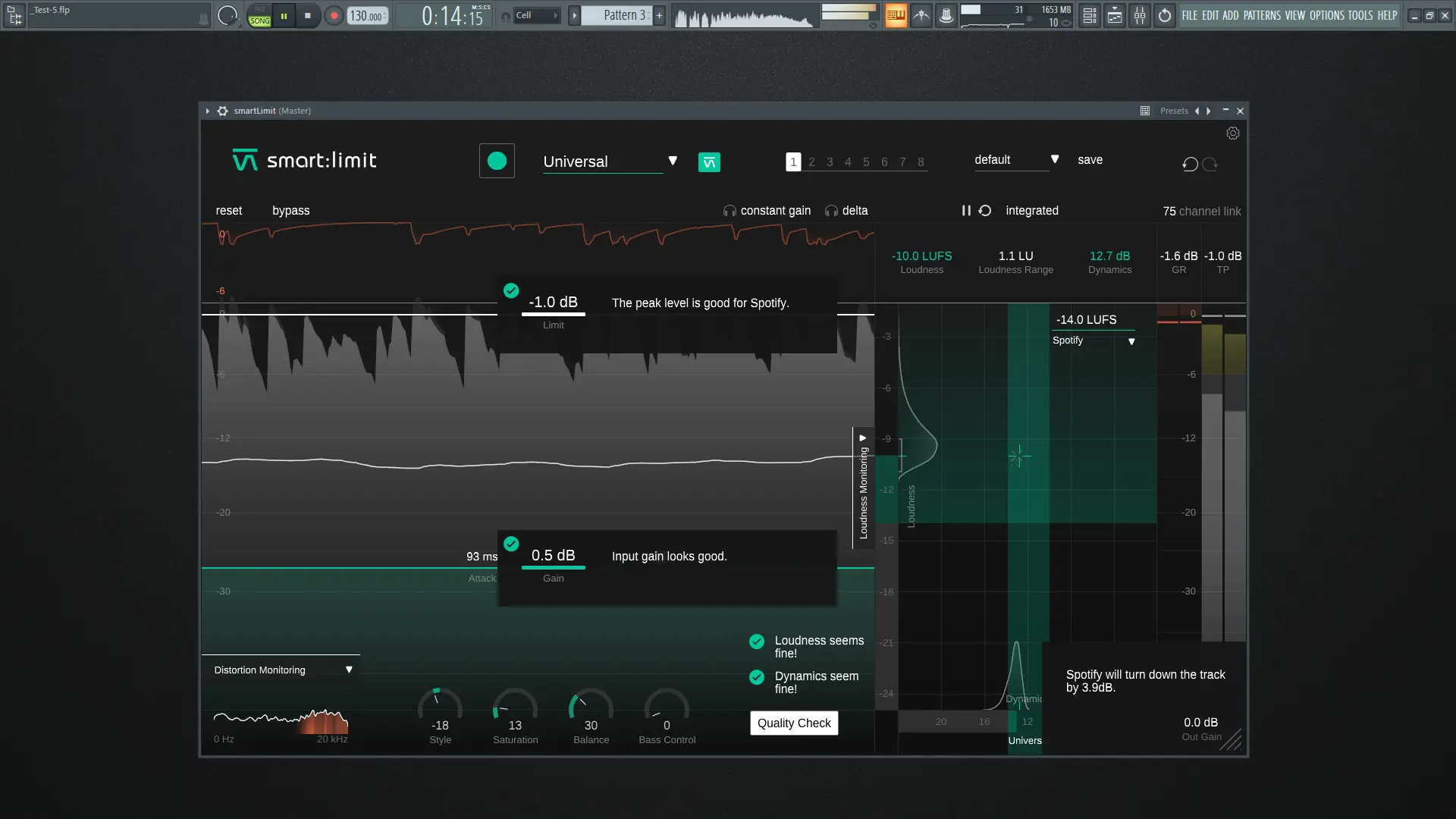This screenshot has width=1456, height=819.
Task: Select state slot 3
Action: (x=830, y=162)
